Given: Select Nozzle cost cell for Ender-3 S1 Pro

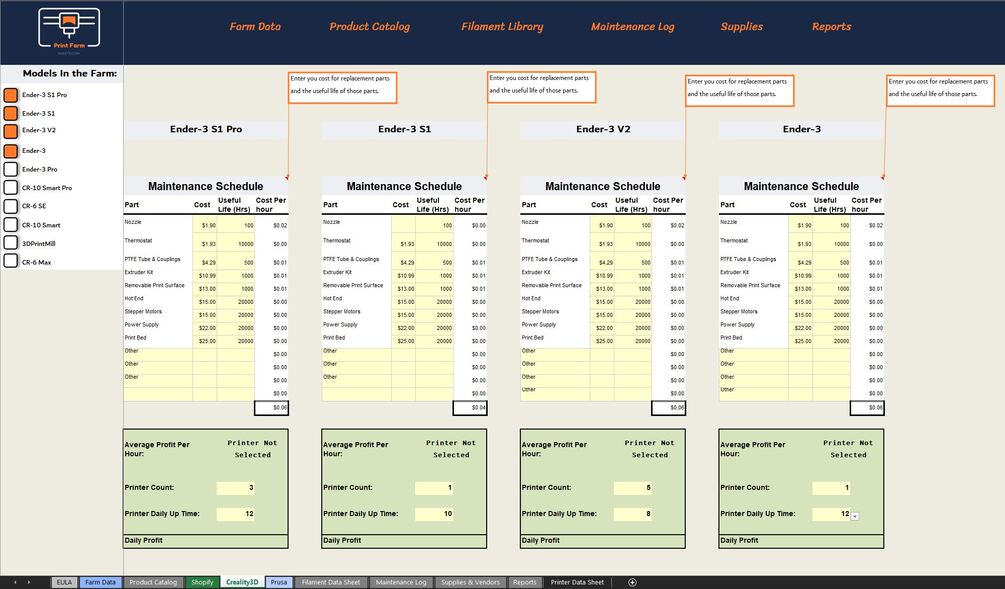Looking at the screenshot, I should point(205,224).
